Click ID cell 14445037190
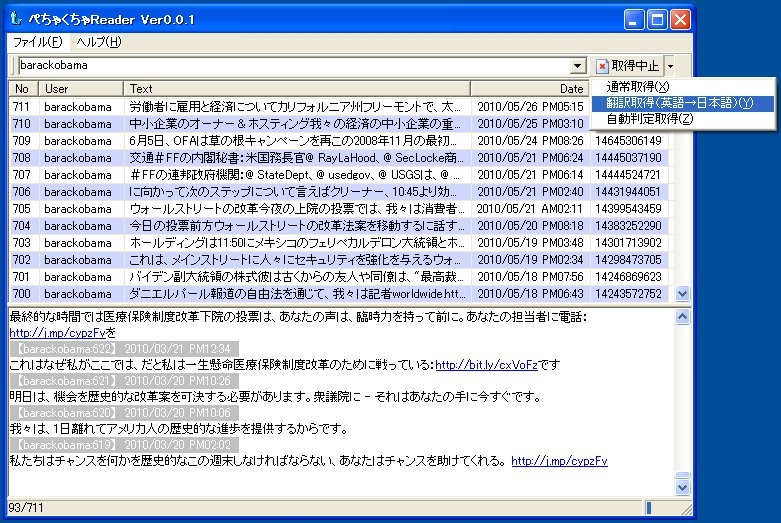This screenshot has height=523, width=781. pyautogui.click(x=628, y=158)
